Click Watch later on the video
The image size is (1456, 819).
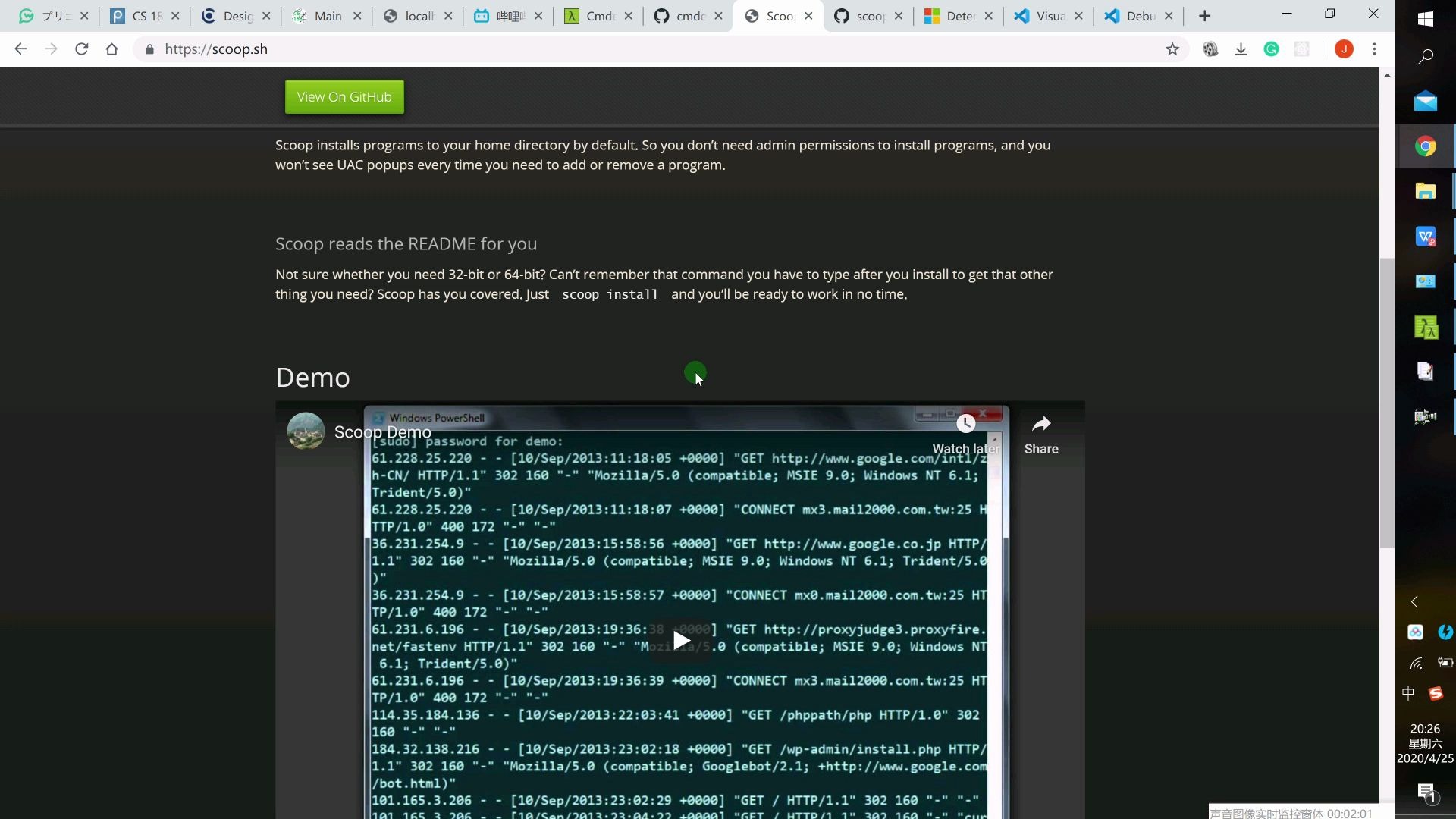(965, 435)
